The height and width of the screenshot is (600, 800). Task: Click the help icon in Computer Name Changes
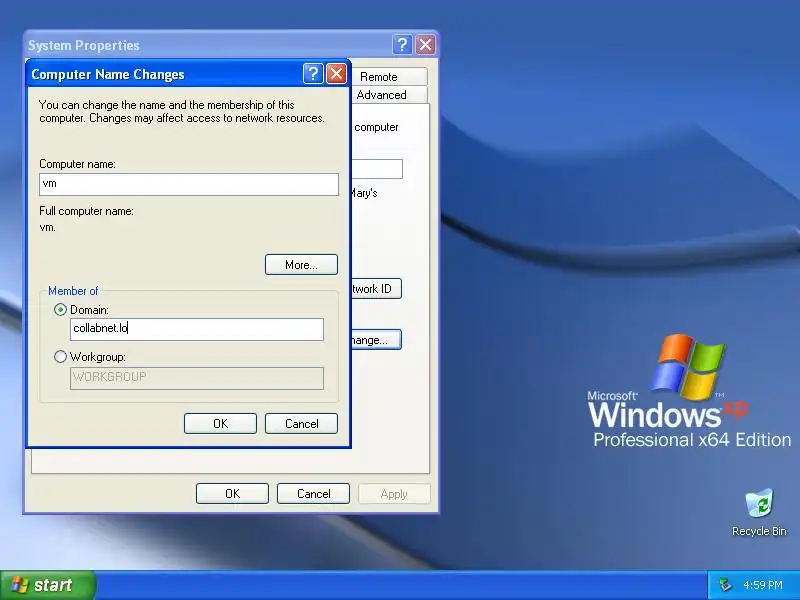coord(313,74)
